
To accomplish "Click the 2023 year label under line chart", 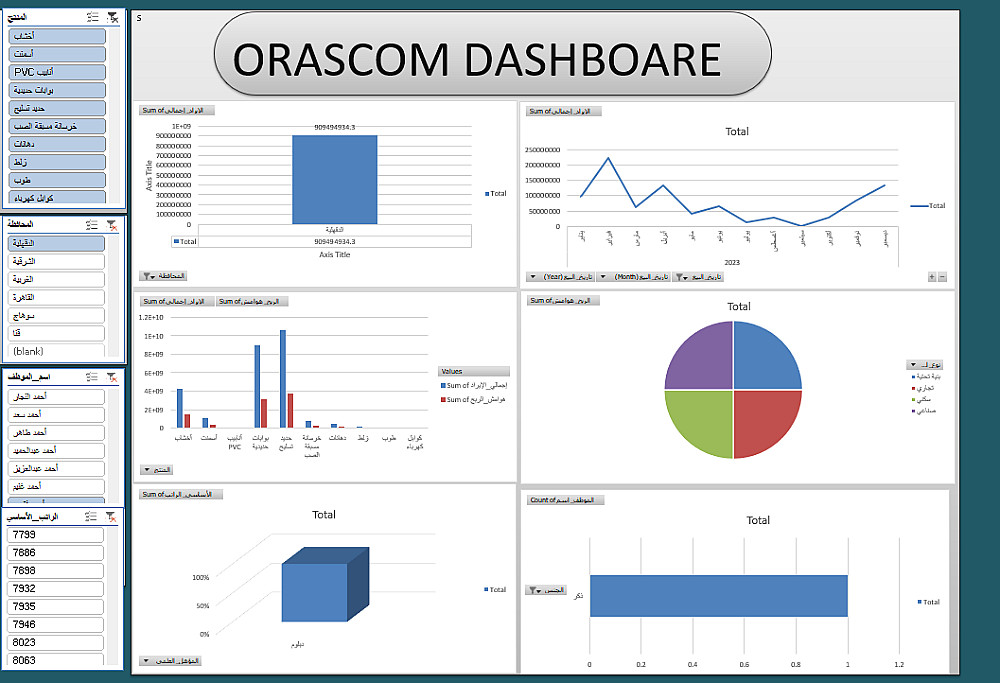I will 732,262.
